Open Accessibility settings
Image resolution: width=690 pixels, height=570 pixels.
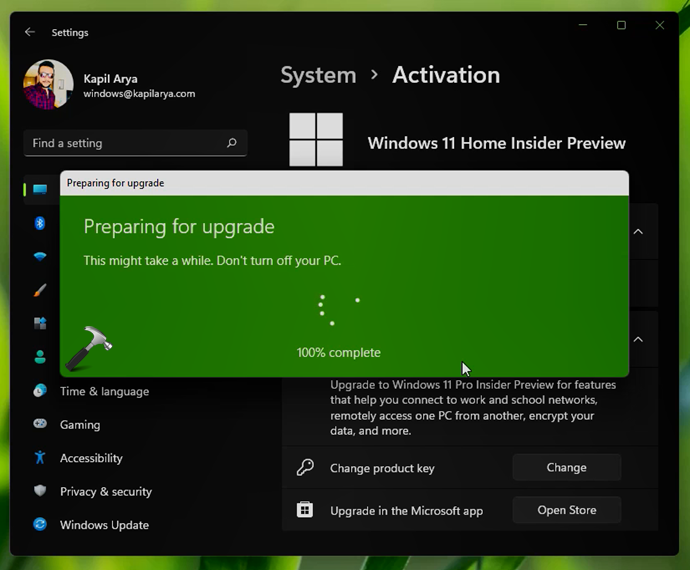click(x=91, y=458)
